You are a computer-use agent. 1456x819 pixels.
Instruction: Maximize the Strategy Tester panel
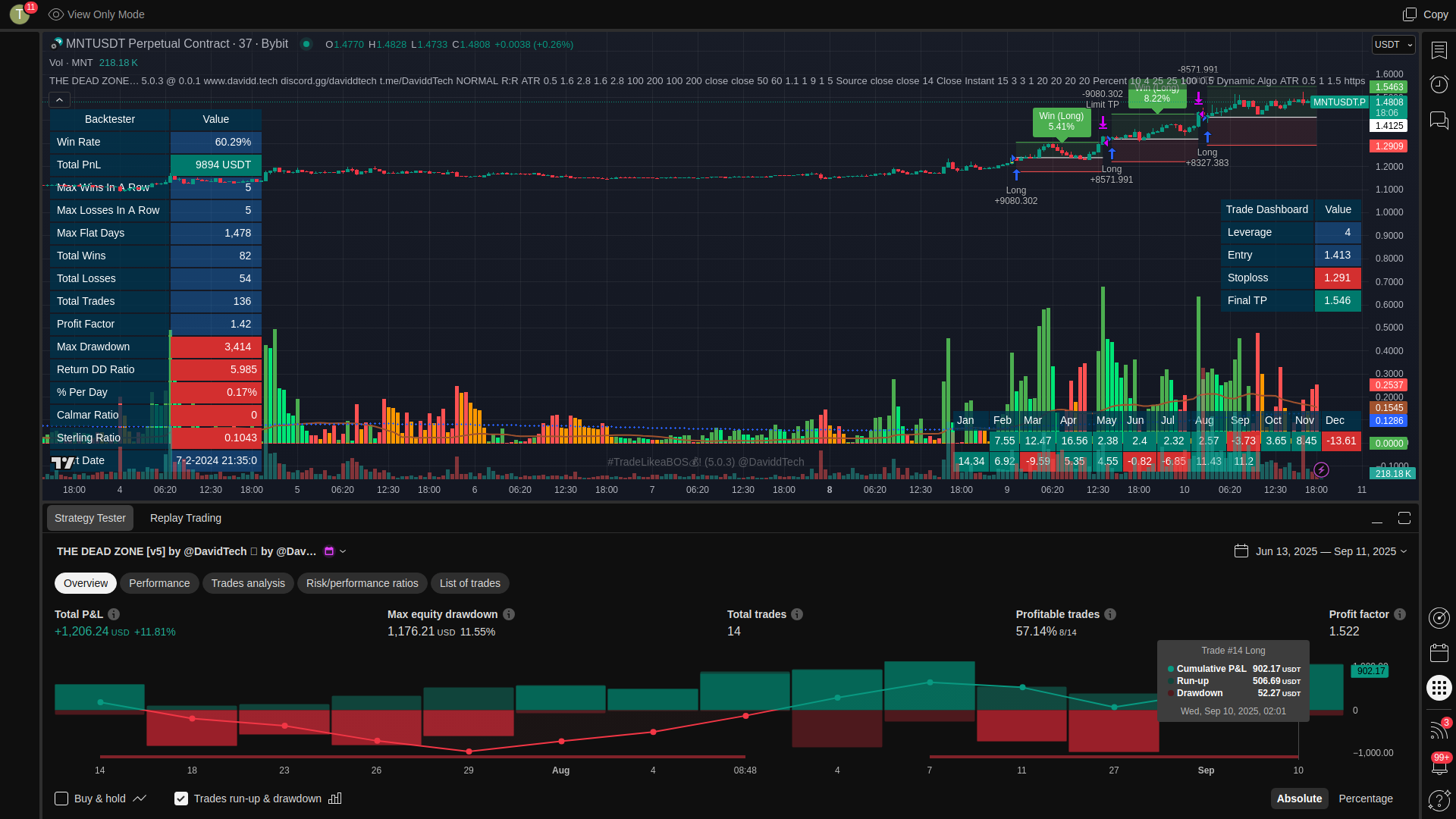pyautogui.click(x=1404, y=518)
